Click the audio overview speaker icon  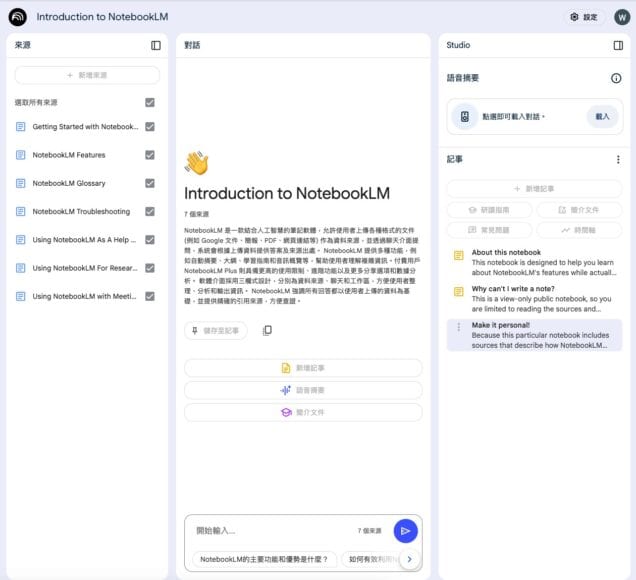pyautogui.click(x=465, y=117)
